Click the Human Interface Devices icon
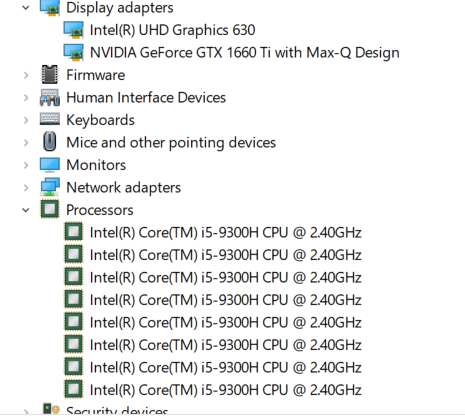The height and width of the screenshot is (416, 465). tap(50, 98)
